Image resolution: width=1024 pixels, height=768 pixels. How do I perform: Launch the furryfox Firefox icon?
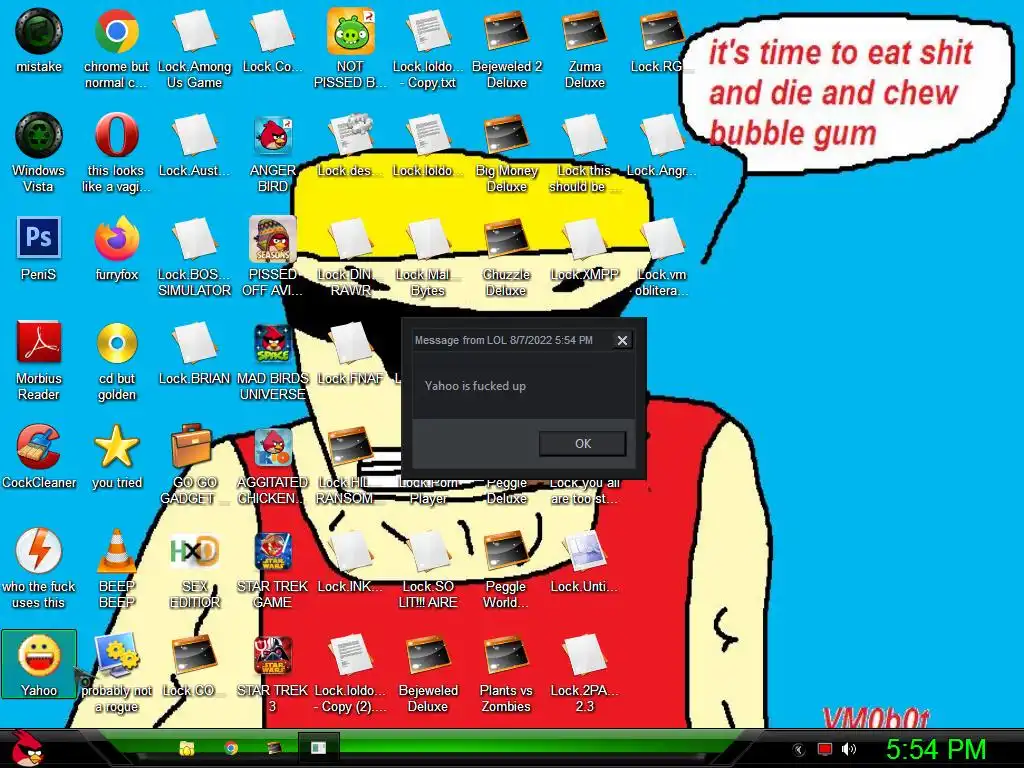point(116,249)
